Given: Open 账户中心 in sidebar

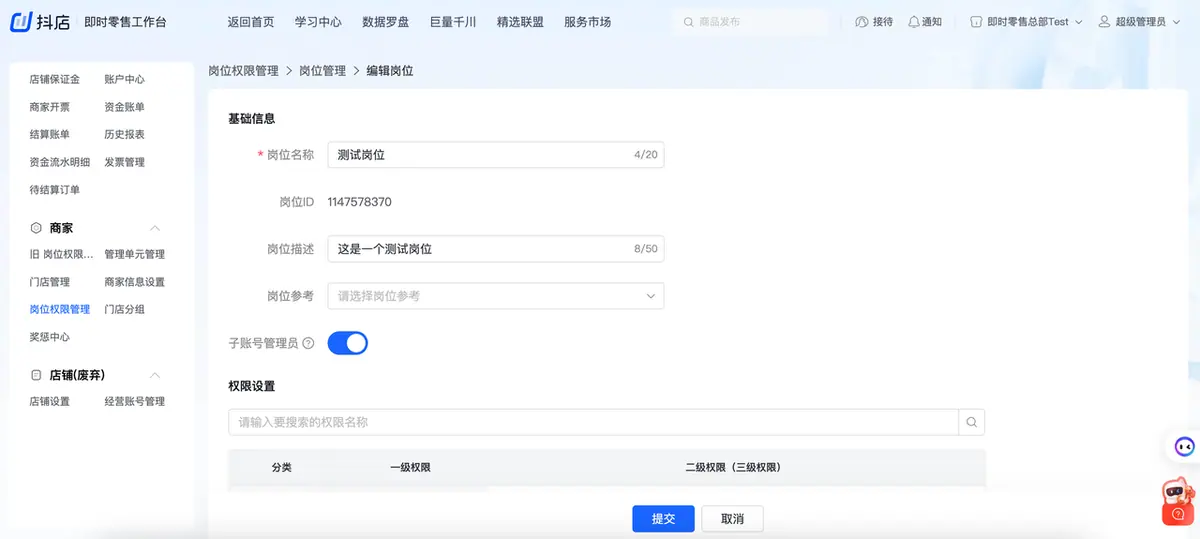Looking at the screenshot, I should click(x=124, y=79).
